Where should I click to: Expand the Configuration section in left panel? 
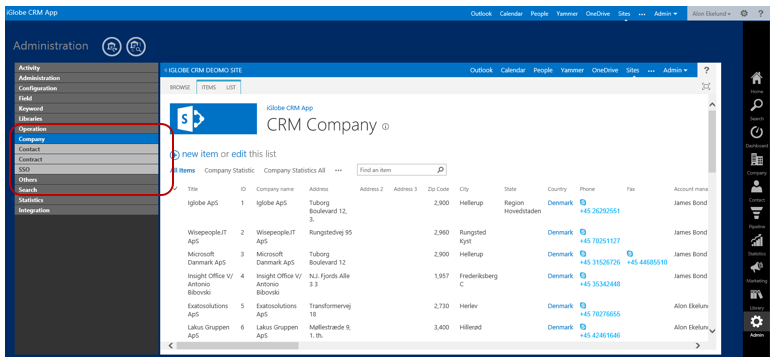click(86, 88)
